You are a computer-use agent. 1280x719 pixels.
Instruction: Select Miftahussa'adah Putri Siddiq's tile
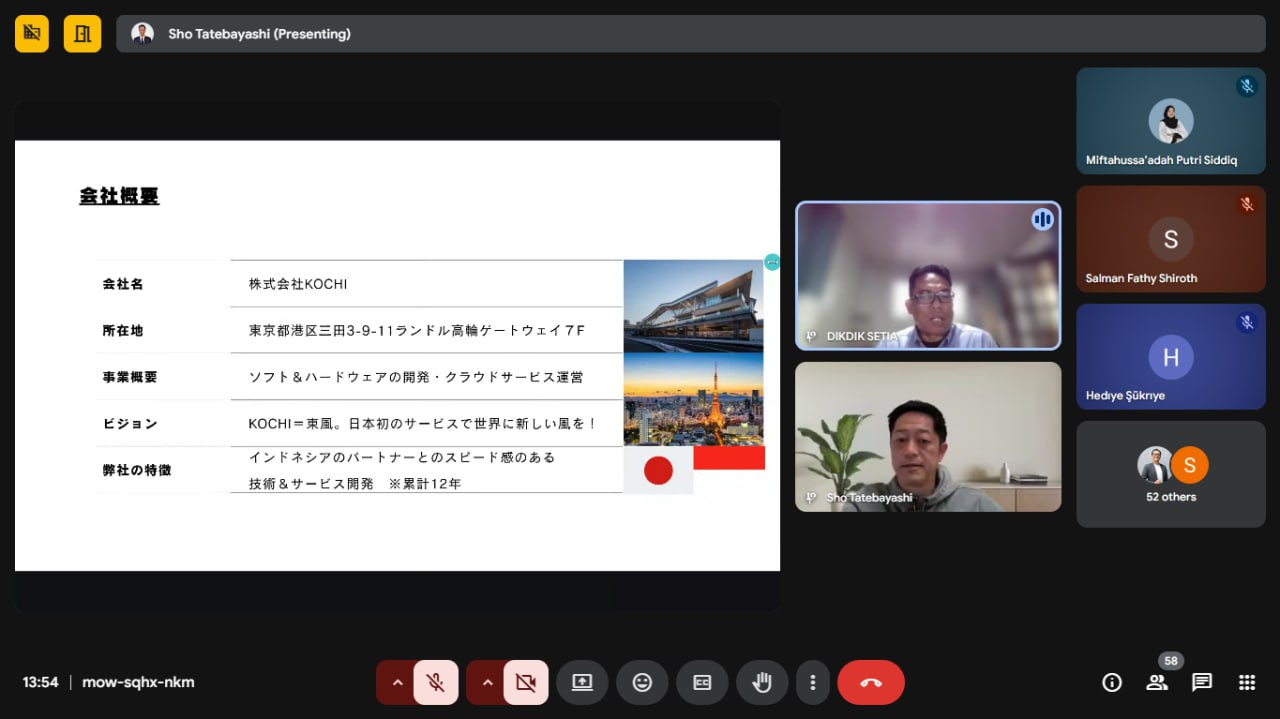[1170, 121]
